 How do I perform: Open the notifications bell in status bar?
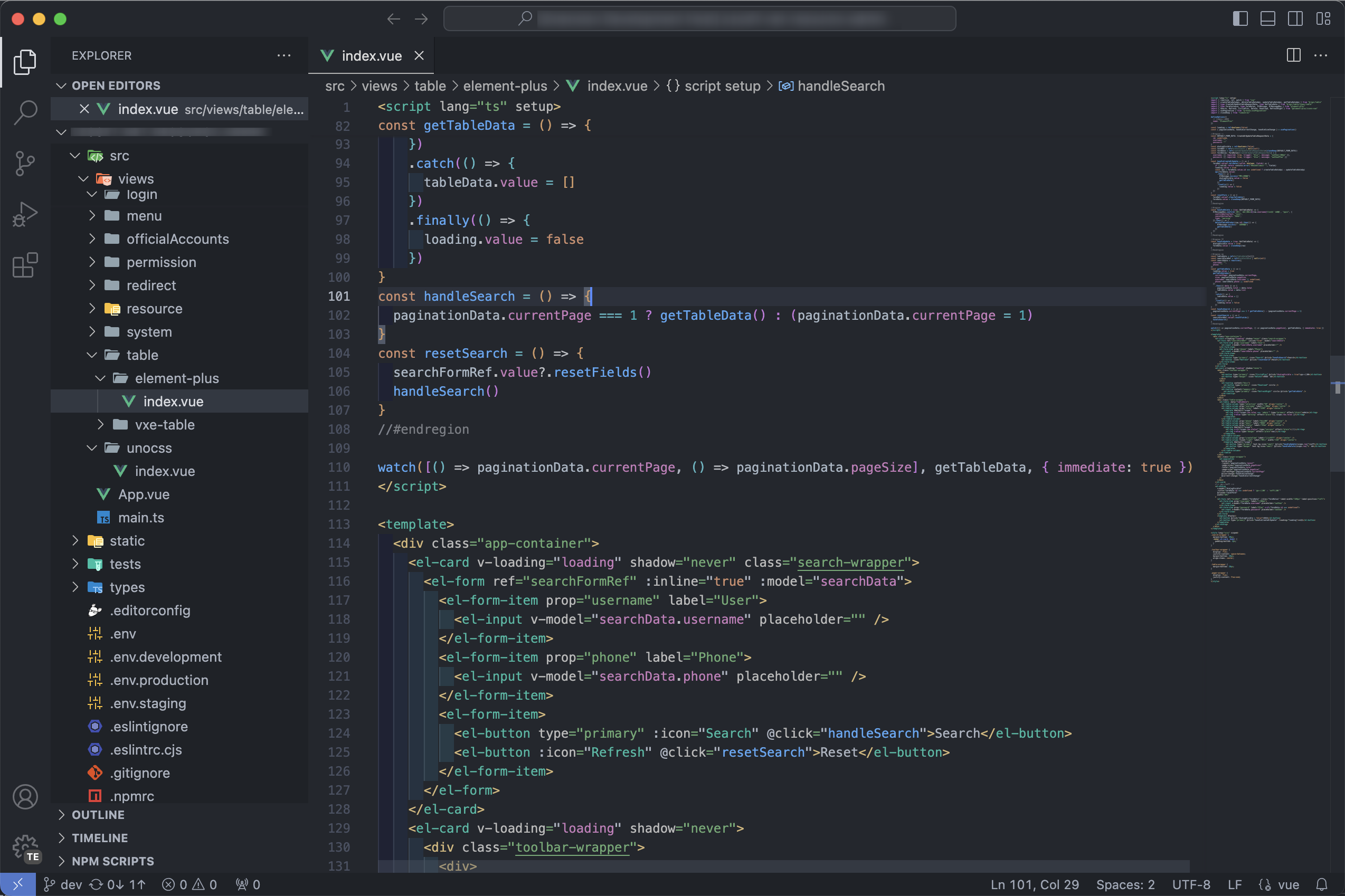click(x=1322, y=884)
